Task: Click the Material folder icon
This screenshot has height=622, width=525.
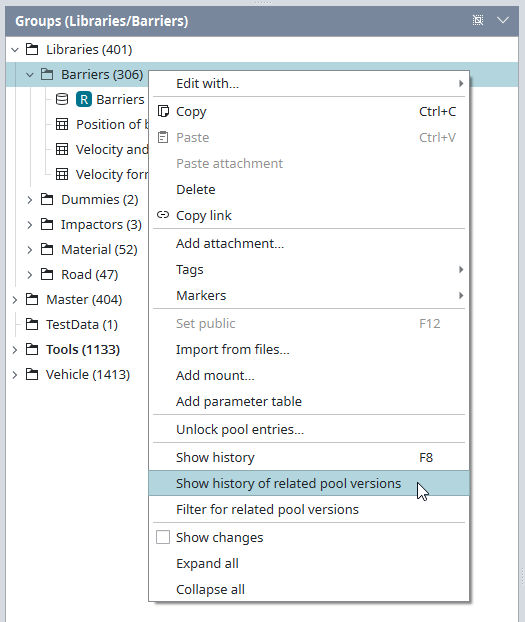Action: [47, 249]
